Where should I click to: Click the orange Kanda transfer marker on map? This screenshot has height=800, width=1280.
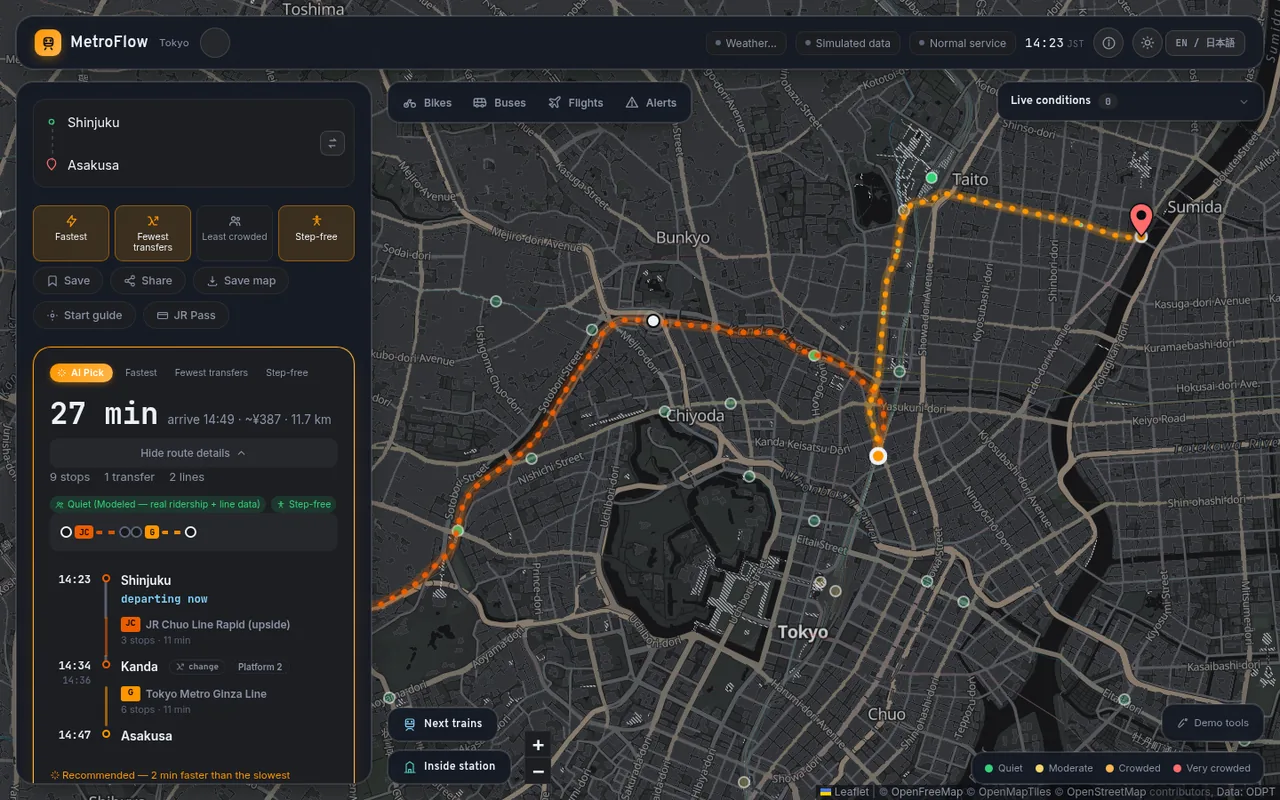click(878, 456)
